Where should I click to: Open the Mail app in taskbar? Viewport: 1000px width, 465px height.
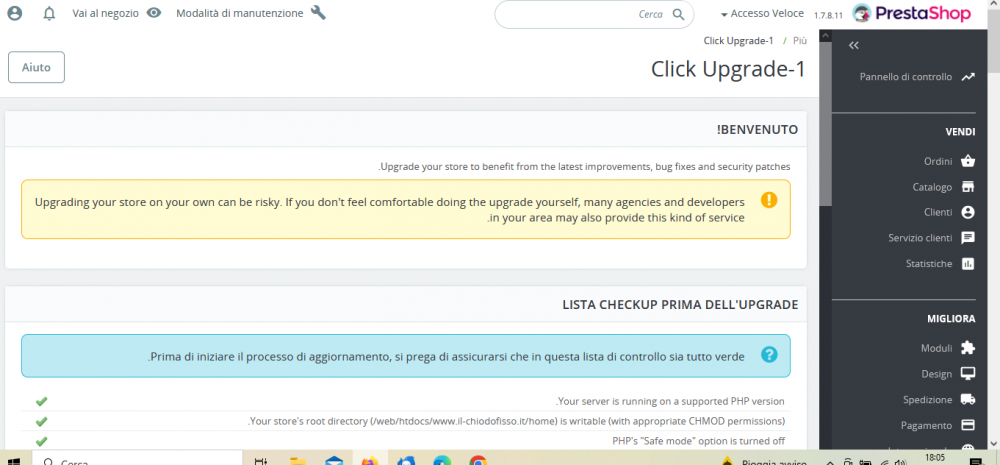coord(334,461)
